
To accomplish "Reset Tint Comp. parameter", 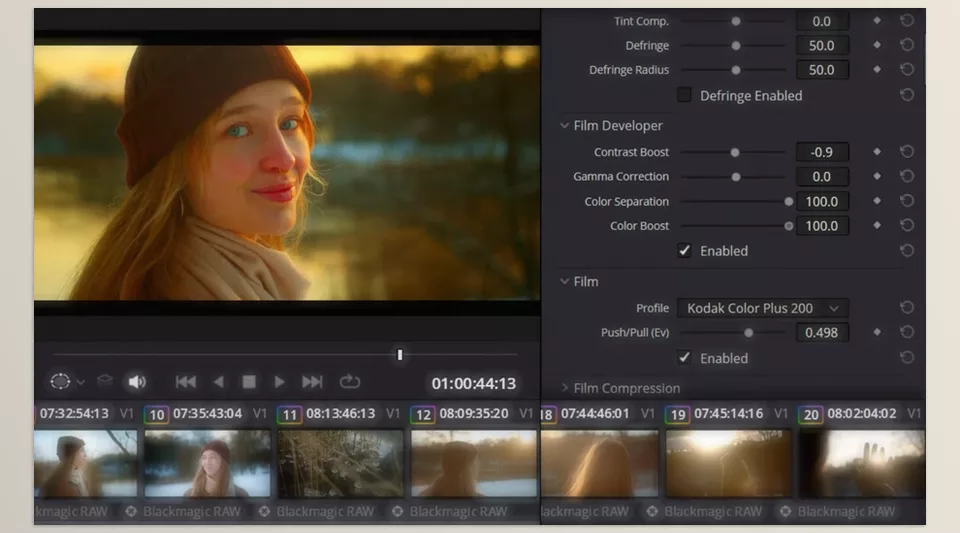I will (907, 20).
